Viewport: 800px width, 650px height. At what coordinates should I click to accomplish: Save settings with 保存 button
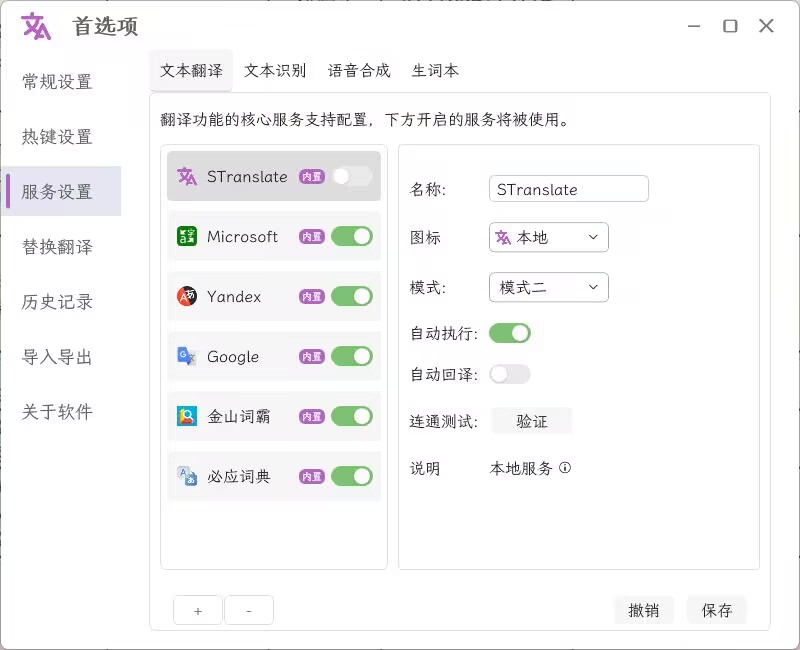(x=717, y=610)
